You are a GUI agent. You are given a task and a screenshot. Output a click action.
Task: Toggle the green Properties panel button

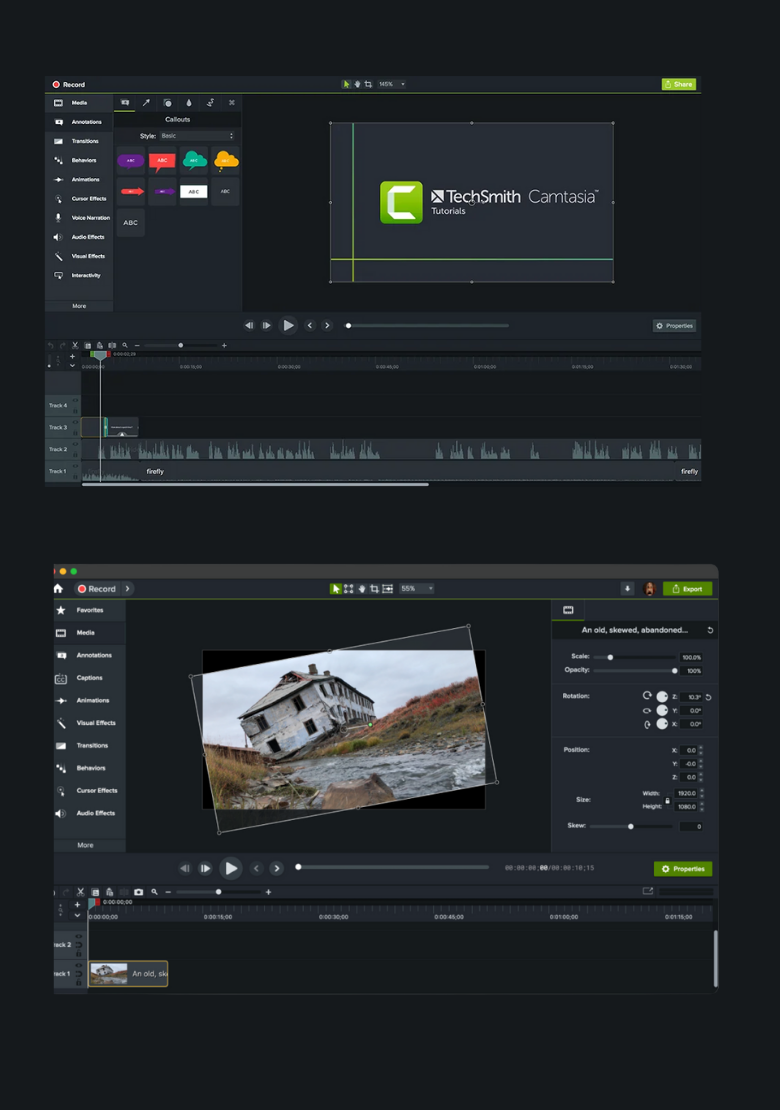(x=683, y=869)
